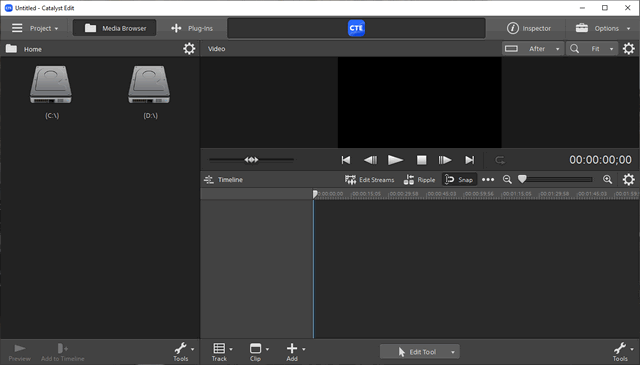
Task: Expand the Clip dropdown arrow
Action: [267, 349]
